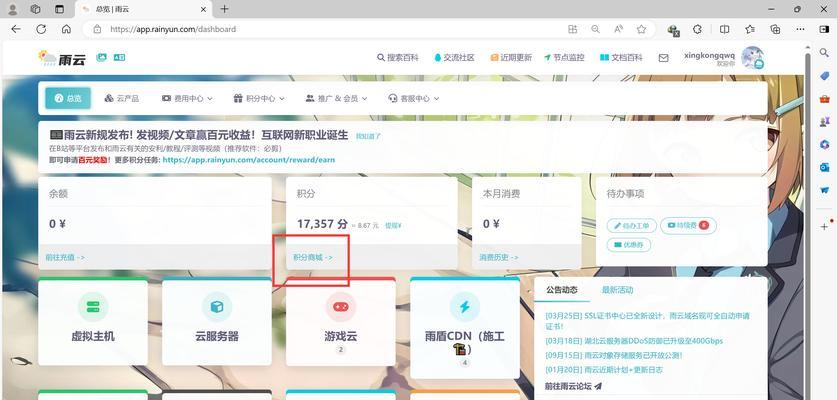Image resolution: width=837 pixels, height=400 pixels.
Task: Open browser settings and more menu
Action: [800, 29]
